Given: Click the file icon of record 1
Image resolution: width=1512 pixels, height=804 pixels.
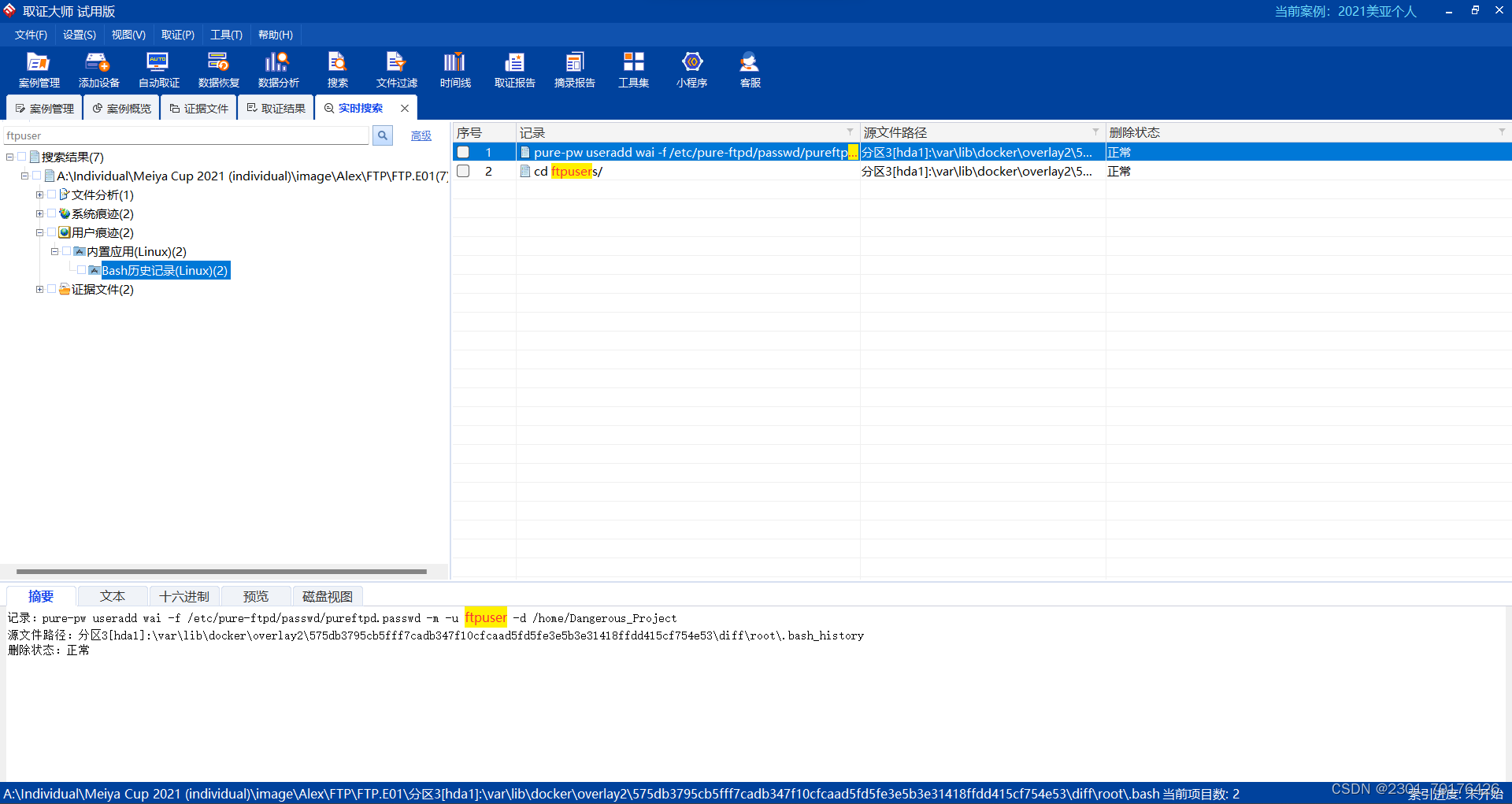Looking at the screenshot, I should [x=524, y=152].
